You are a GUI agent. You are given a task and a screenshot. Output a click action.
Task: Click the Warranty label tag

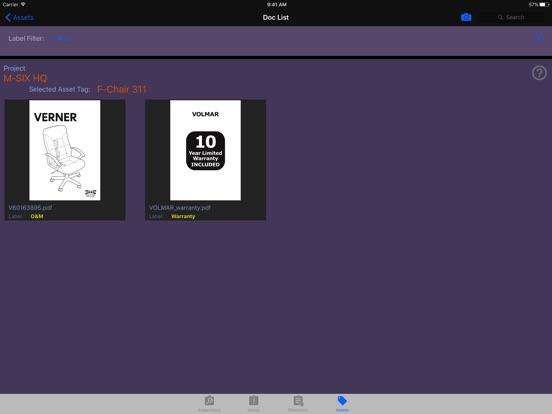tap(183, 216)
